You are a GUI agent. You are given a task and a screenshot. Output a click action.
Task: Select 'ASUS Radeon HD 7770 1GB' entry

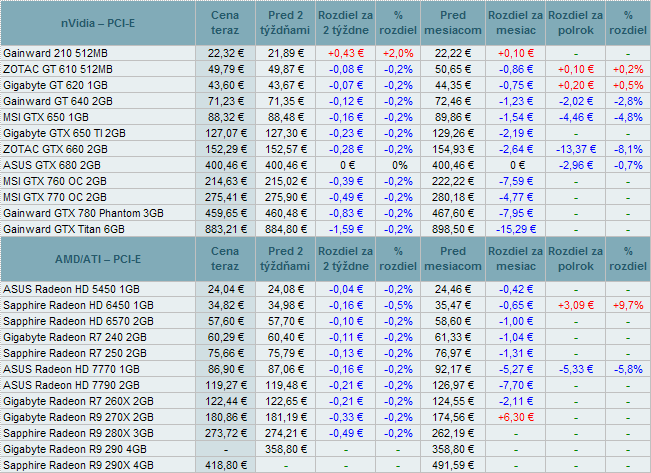tap(71, 369)
